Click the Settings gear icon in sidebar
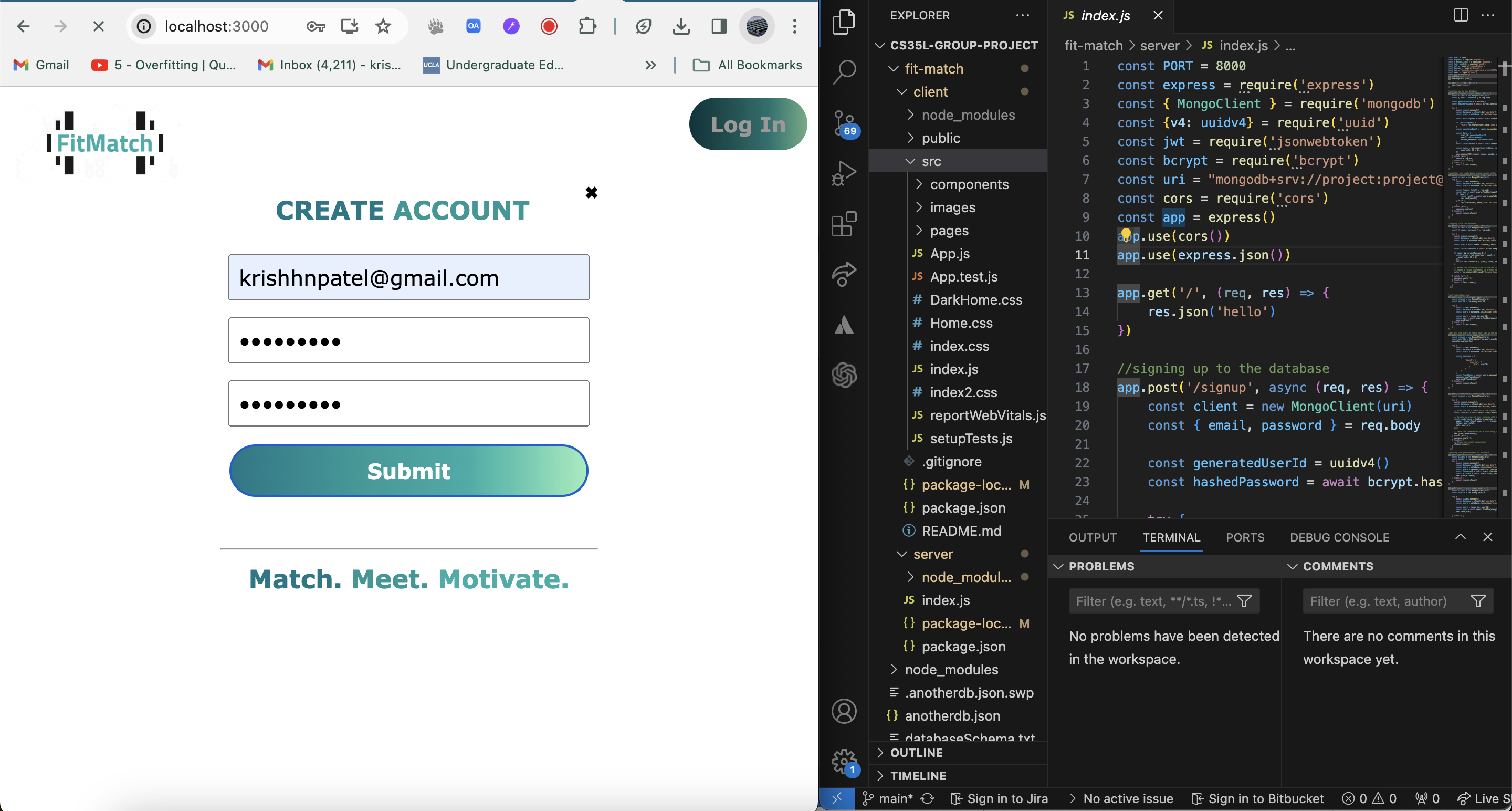 pyautogui.click(x=844, y=760)
